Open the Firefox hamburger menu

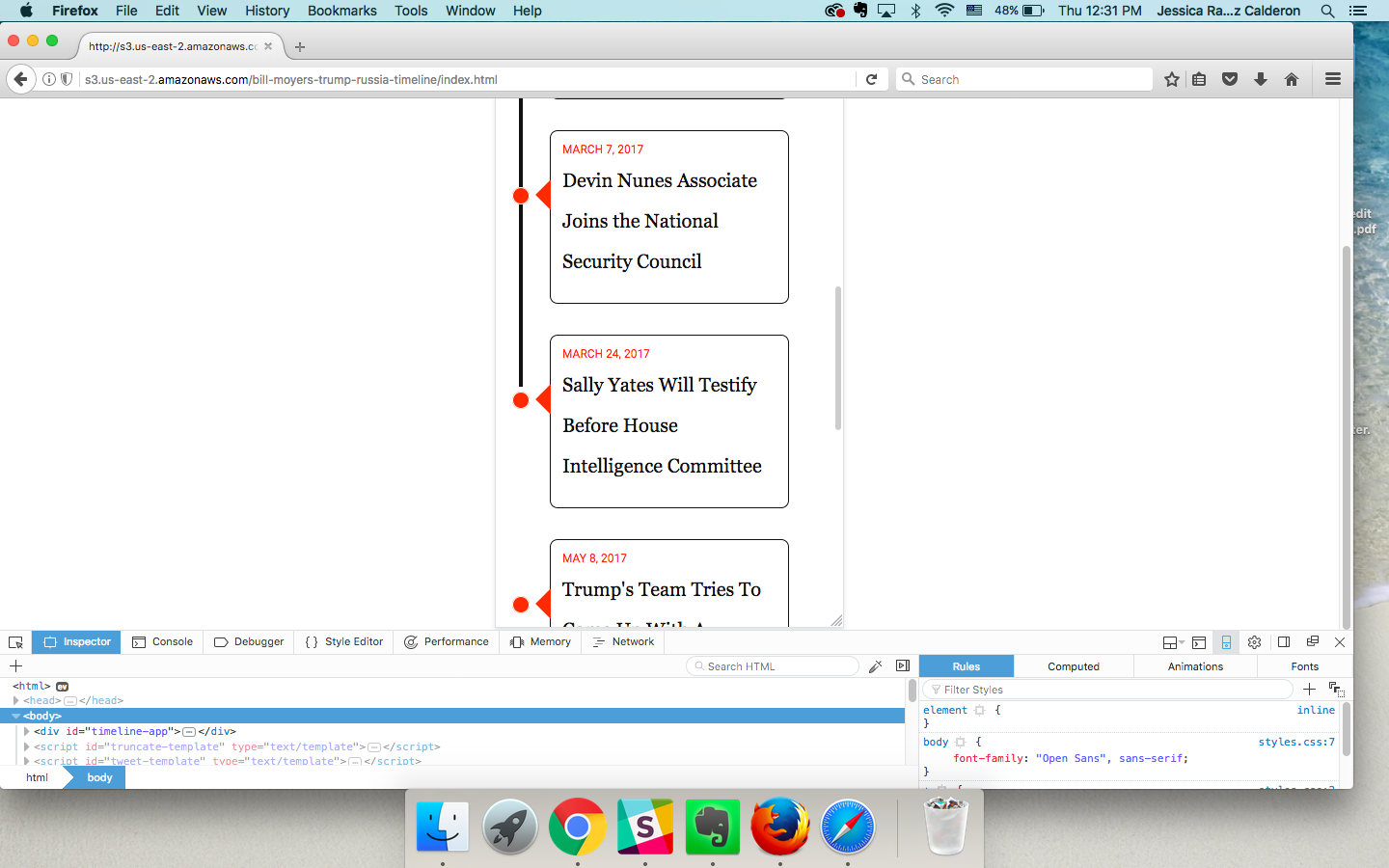click(1333, 79)
